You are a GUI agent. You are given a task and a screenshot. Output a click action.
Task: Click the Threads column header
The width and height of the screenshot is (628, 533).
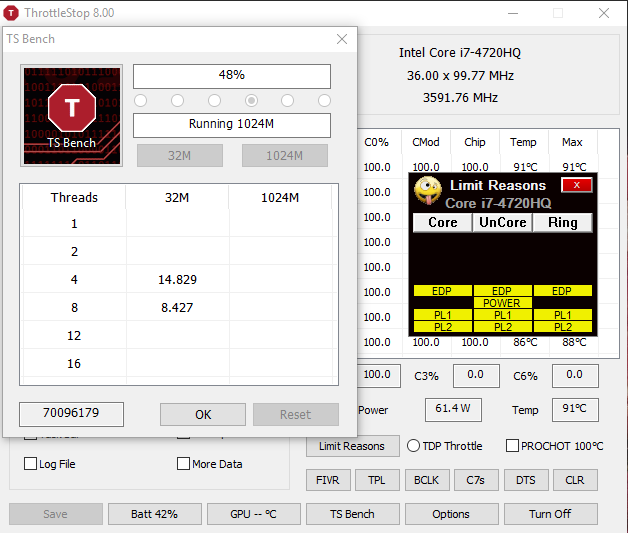[x=74, y=197]
